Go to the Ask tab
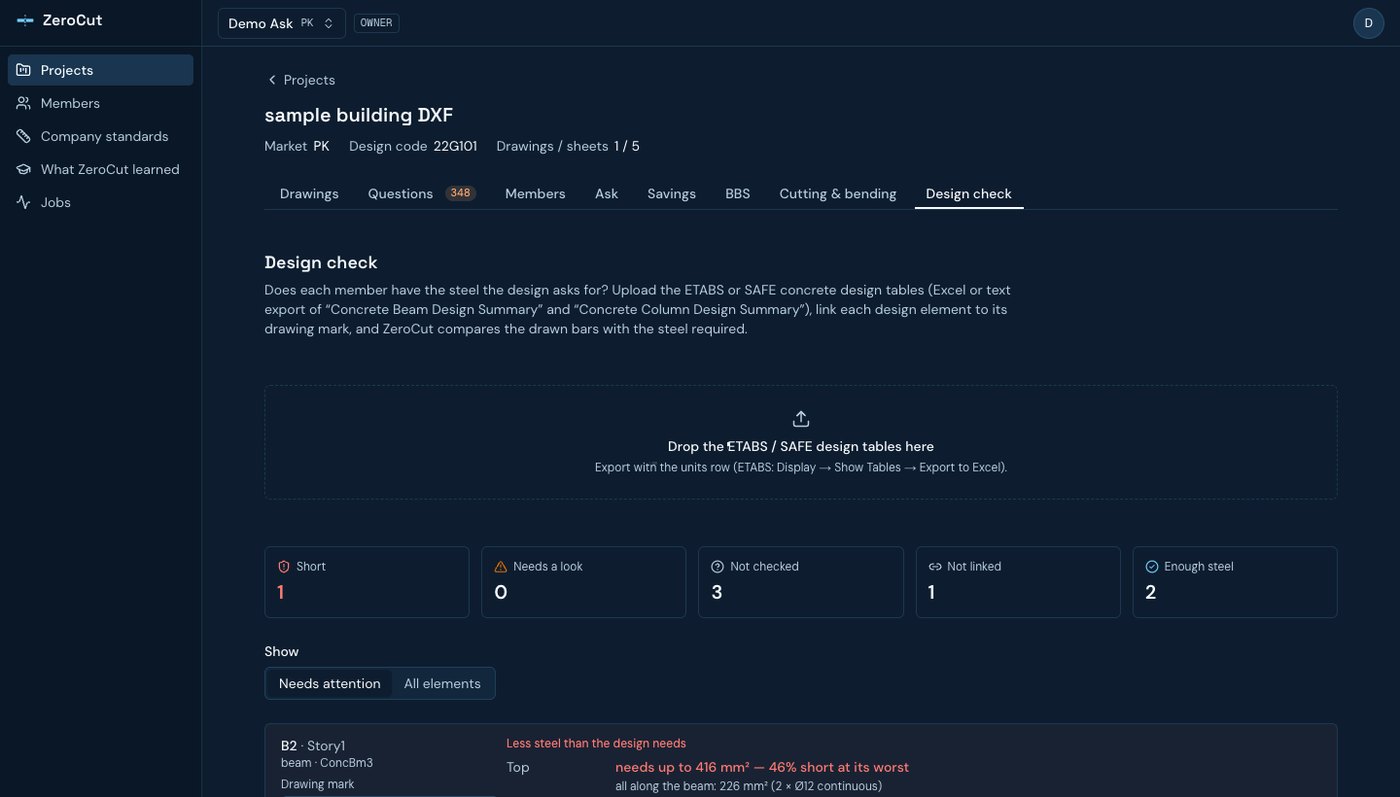 (x=606, y=194)
